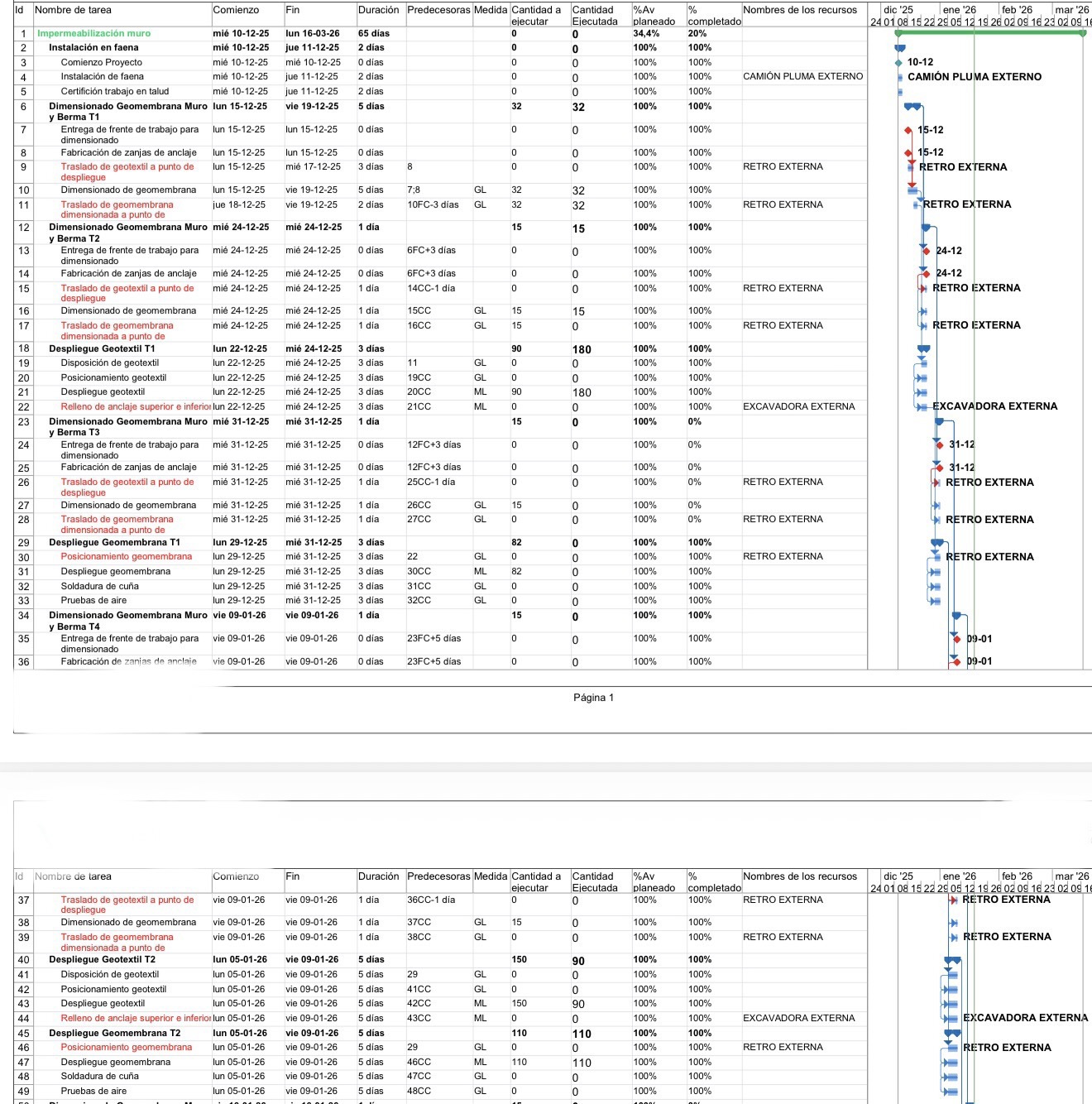Click row ID number '45'
The height and width of the screenshot is (1104, 1092).
(23, 1034)
